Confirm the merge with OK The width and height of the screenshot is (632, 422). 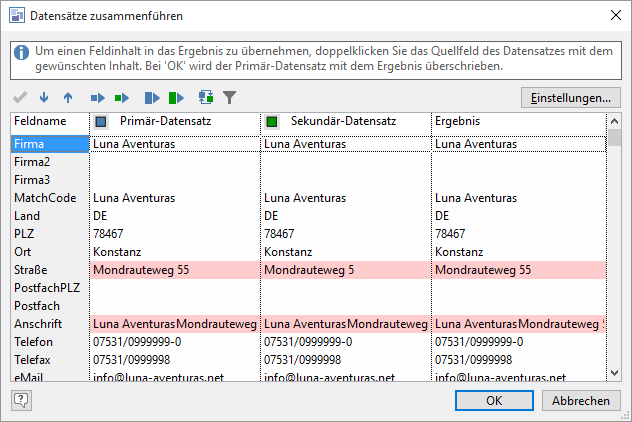pyautogui.click(x=494, y=401)
